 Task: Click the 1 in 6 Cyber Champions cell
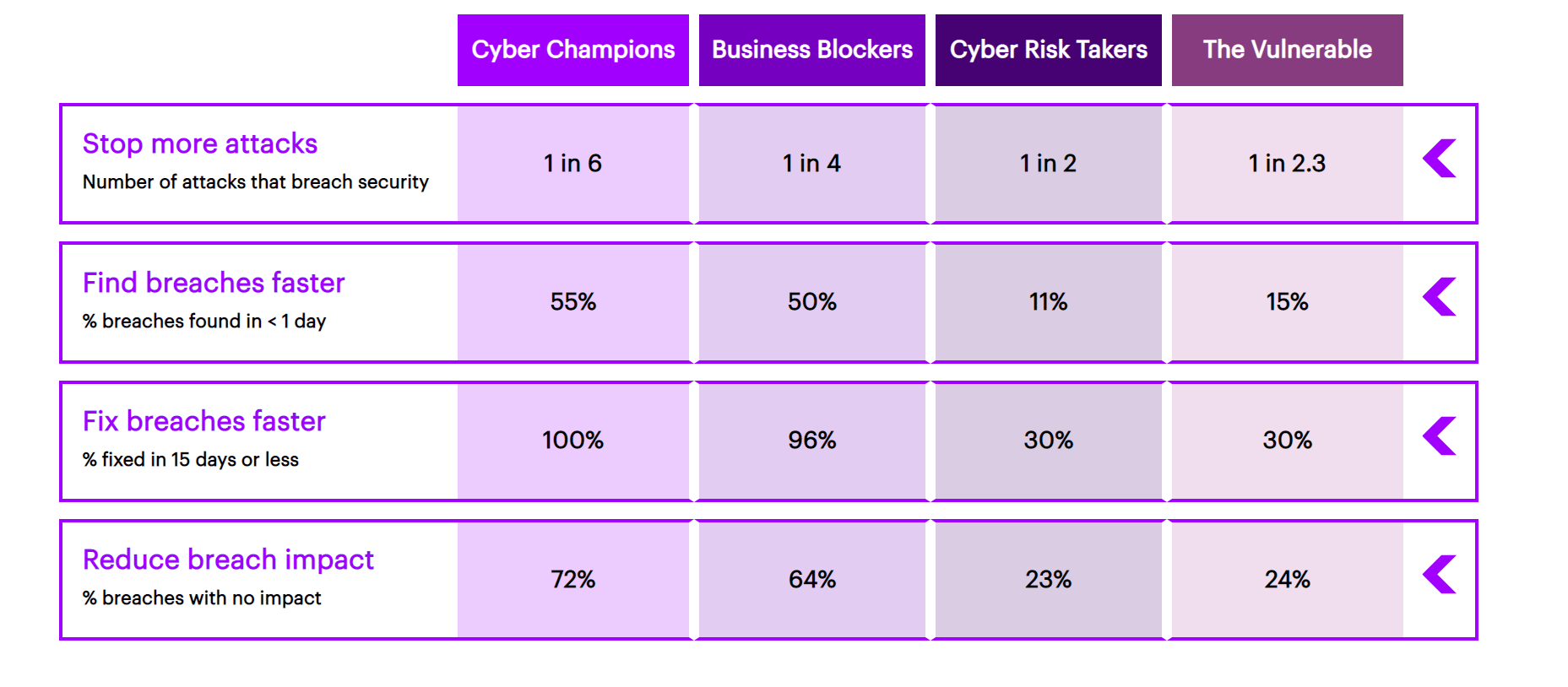click(x=572, y=163)
